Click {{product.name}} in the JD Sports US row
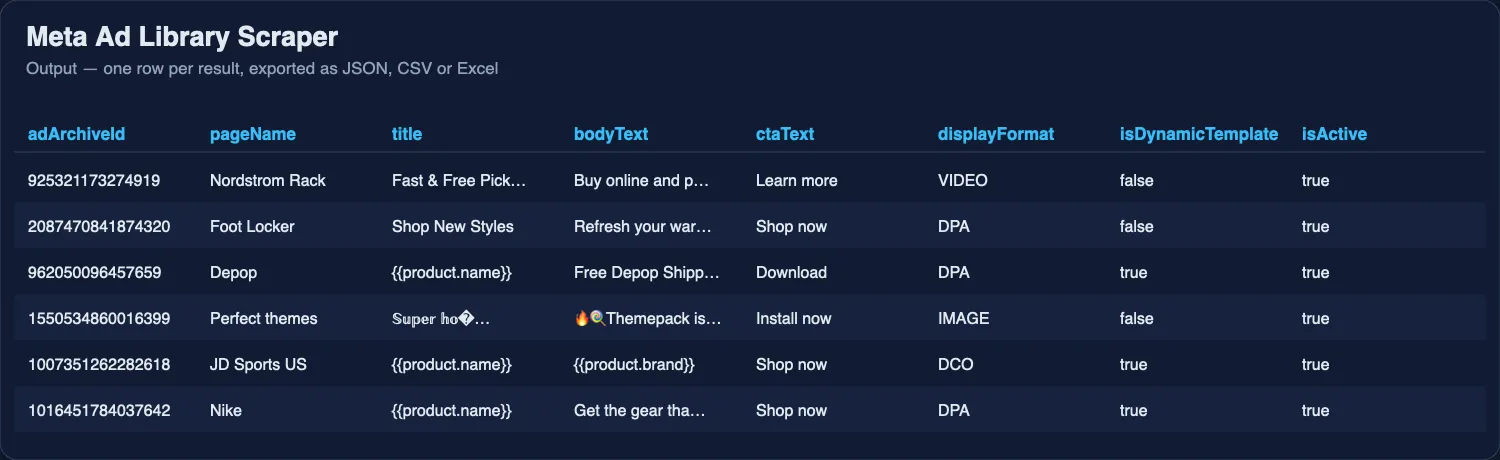Viewport: 1500px width, 460px height. click(x=452, y=365)
